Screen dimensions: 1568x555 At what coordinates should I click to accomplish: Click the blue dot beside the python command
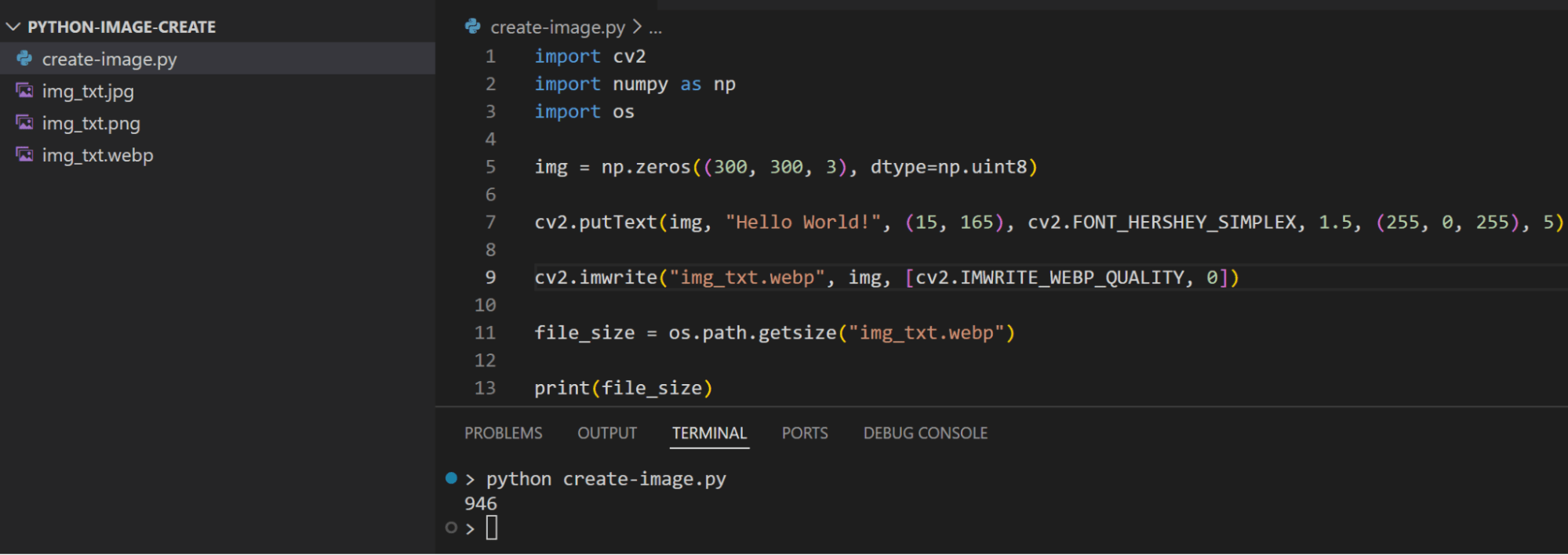451,478
